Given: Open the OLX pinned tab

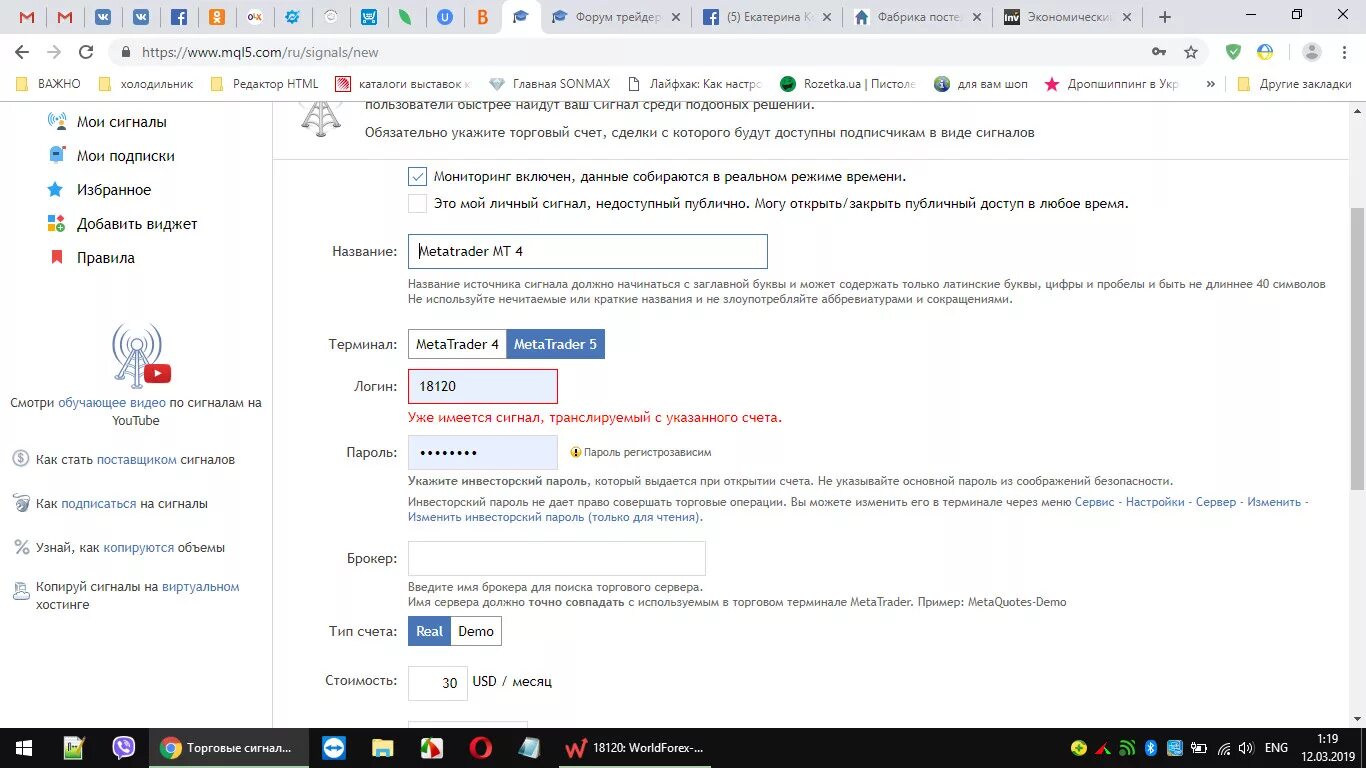Looking at the screenshot, I should click(x=255, y=17).
